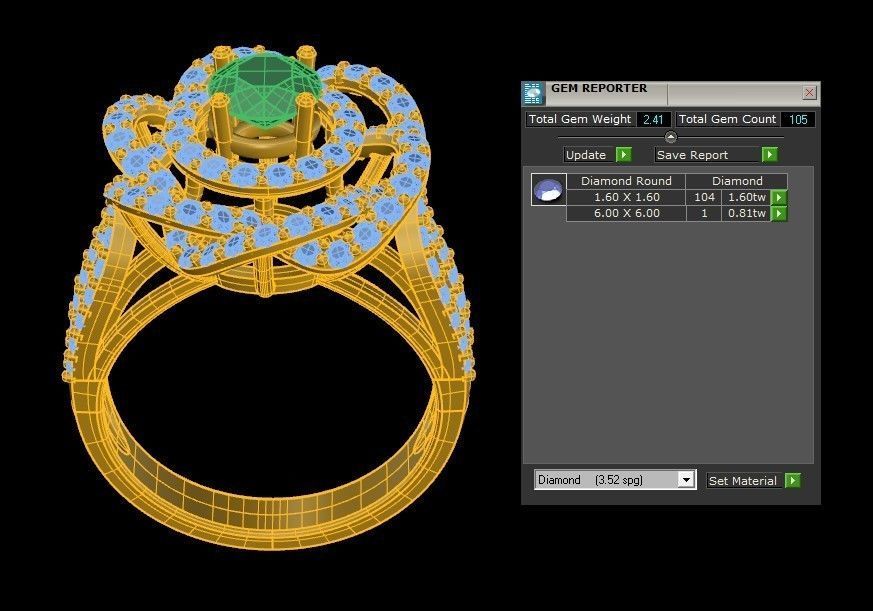The image size is (873, 611).
Task: Select the green center stone in the viewport
Action: pos(266,88)
